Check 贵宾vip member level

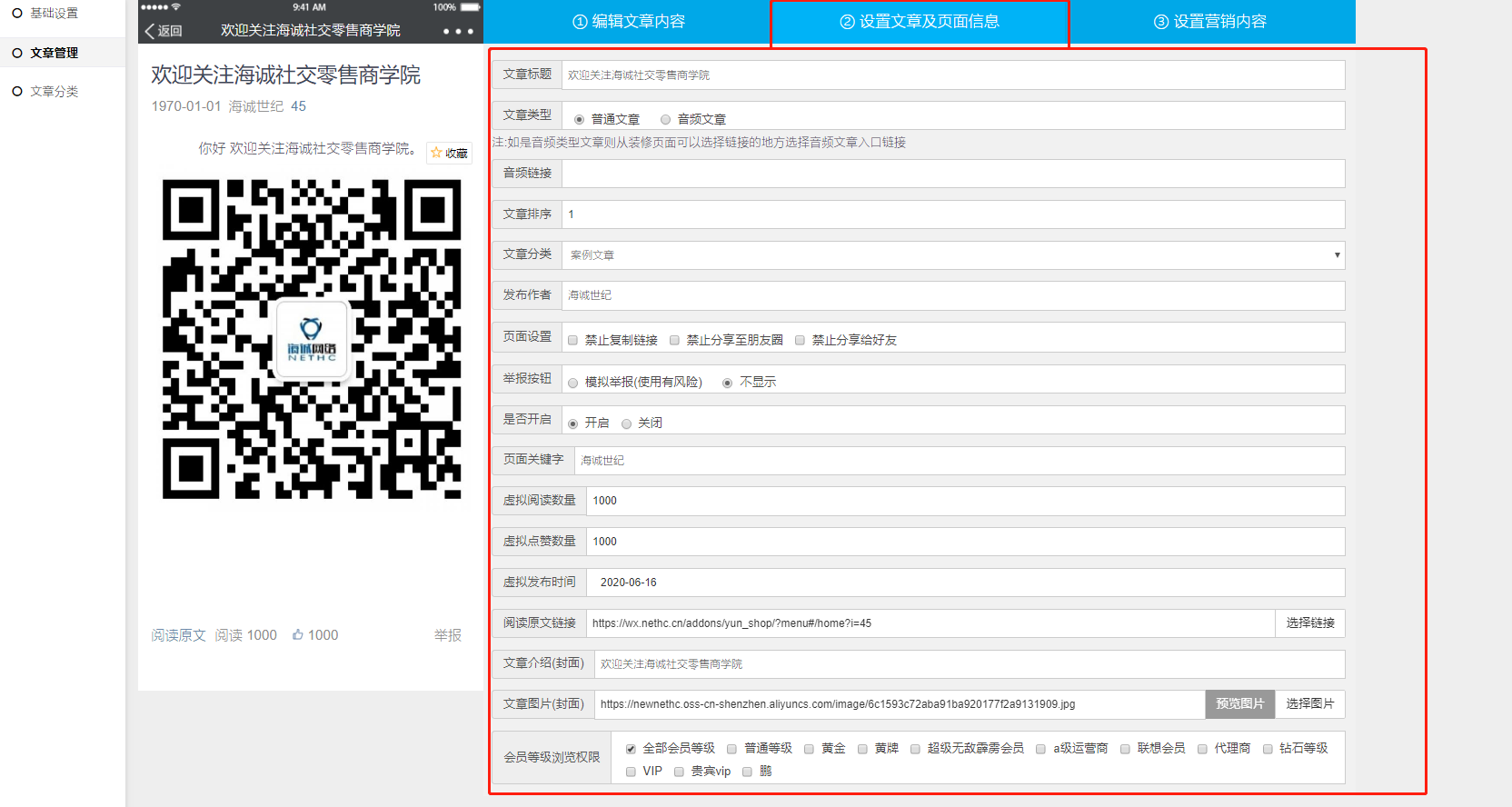(679, 772)
